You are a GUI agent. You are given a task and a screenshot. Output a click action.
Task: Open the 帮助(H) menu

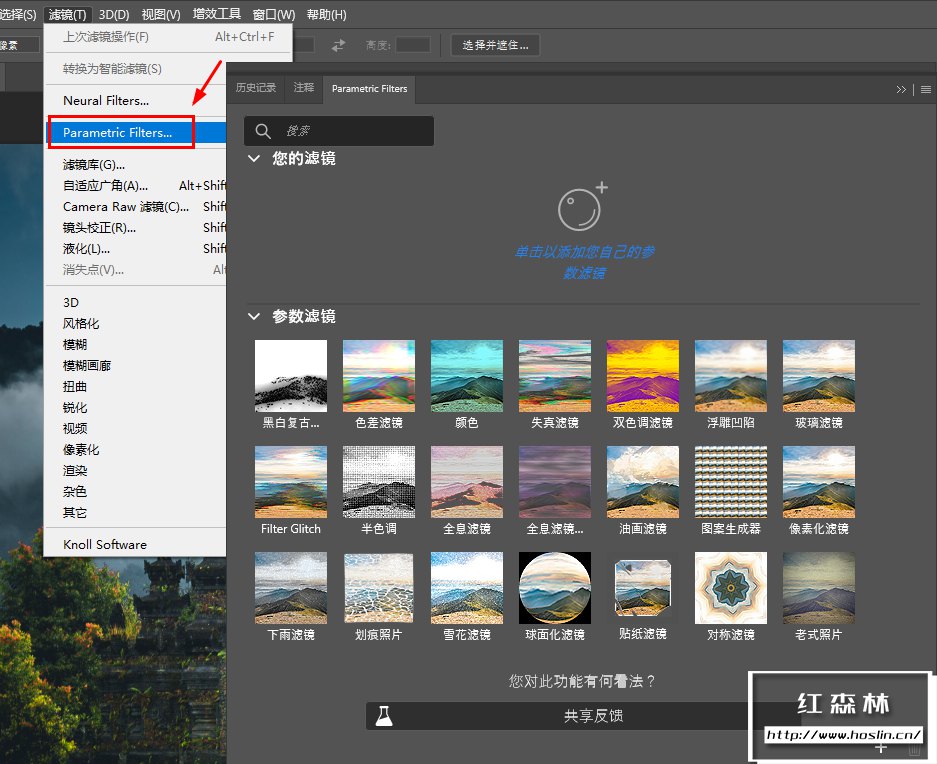326,14
